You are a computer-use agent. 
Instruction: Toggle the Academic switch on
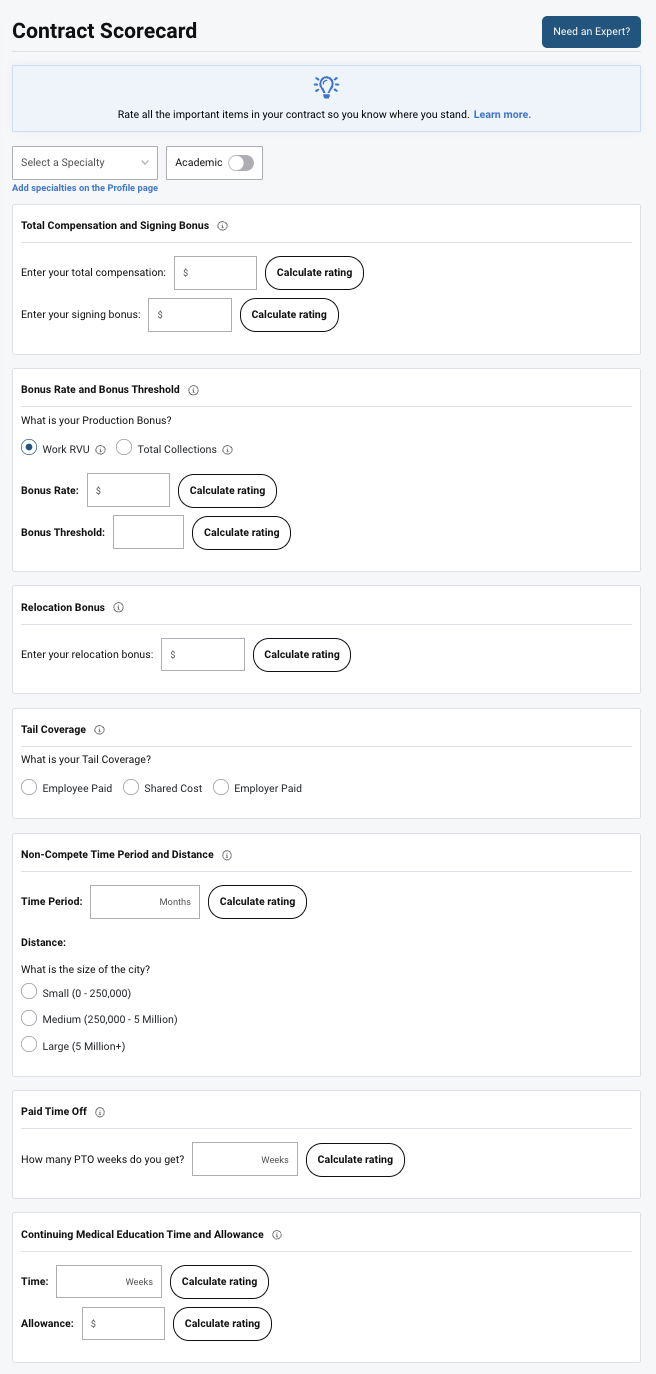click(241, 163)
